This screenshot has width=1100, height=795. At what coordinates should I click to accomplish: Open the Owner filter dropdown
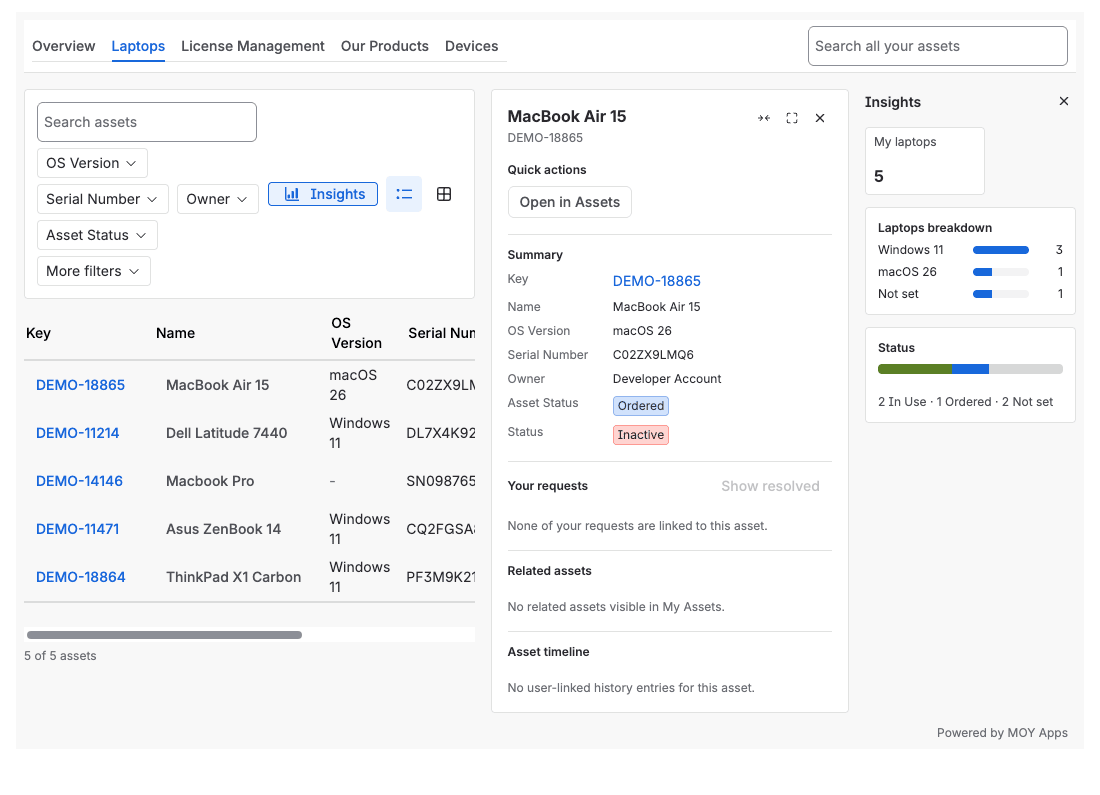(217, 199)
